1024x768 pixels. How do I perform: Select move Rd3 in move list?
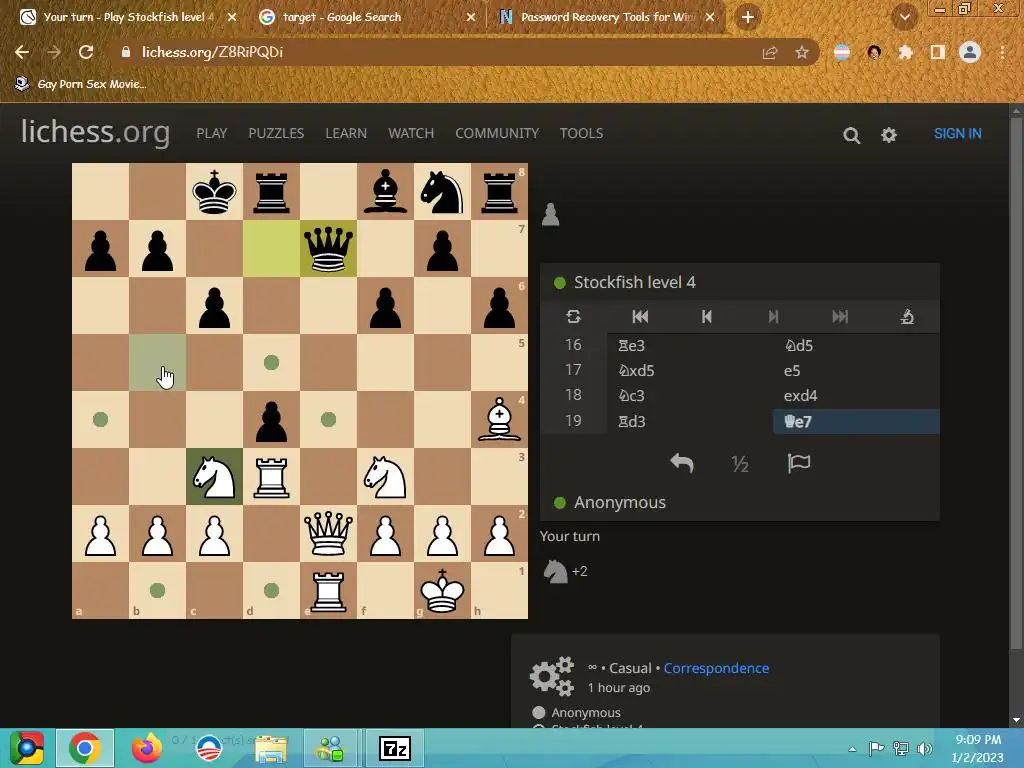690,421
